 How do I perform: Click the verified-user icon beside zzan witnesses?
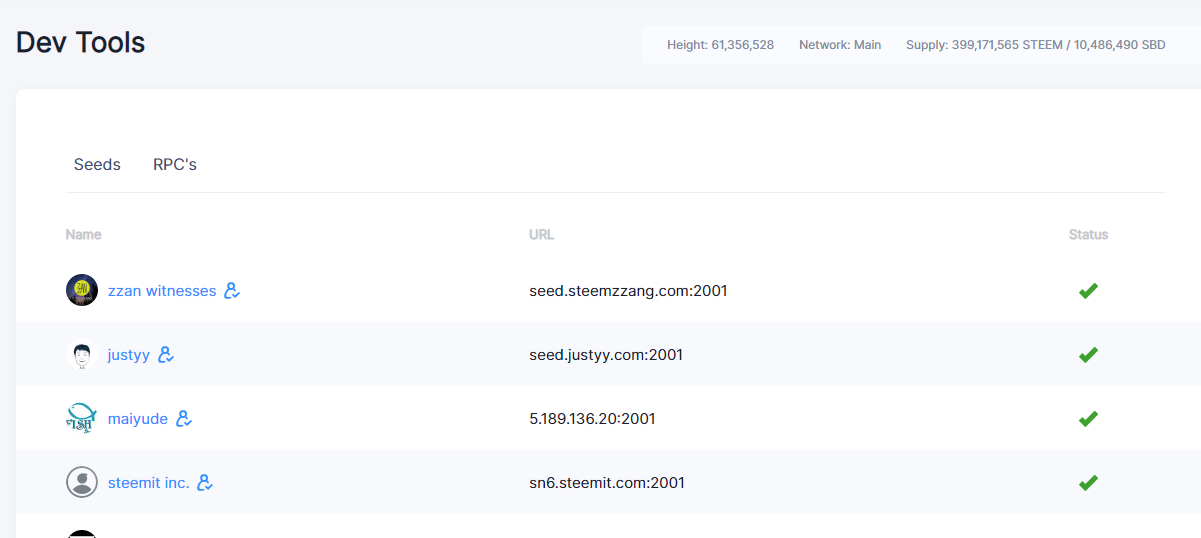[232, 291]
